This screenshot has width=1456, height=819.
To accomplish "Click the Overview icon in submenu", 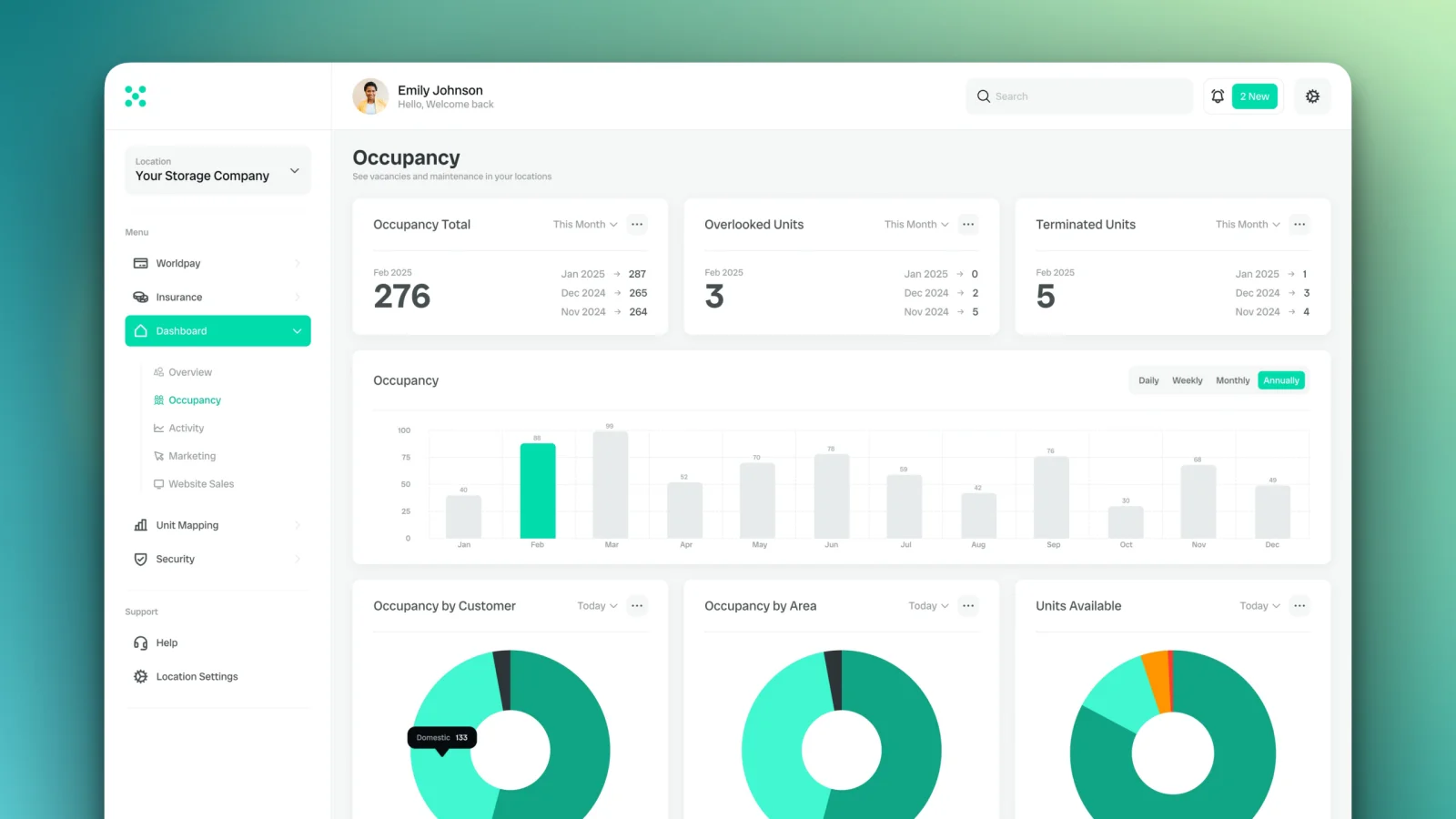I will pyautogui.click(x=159, y=372).
